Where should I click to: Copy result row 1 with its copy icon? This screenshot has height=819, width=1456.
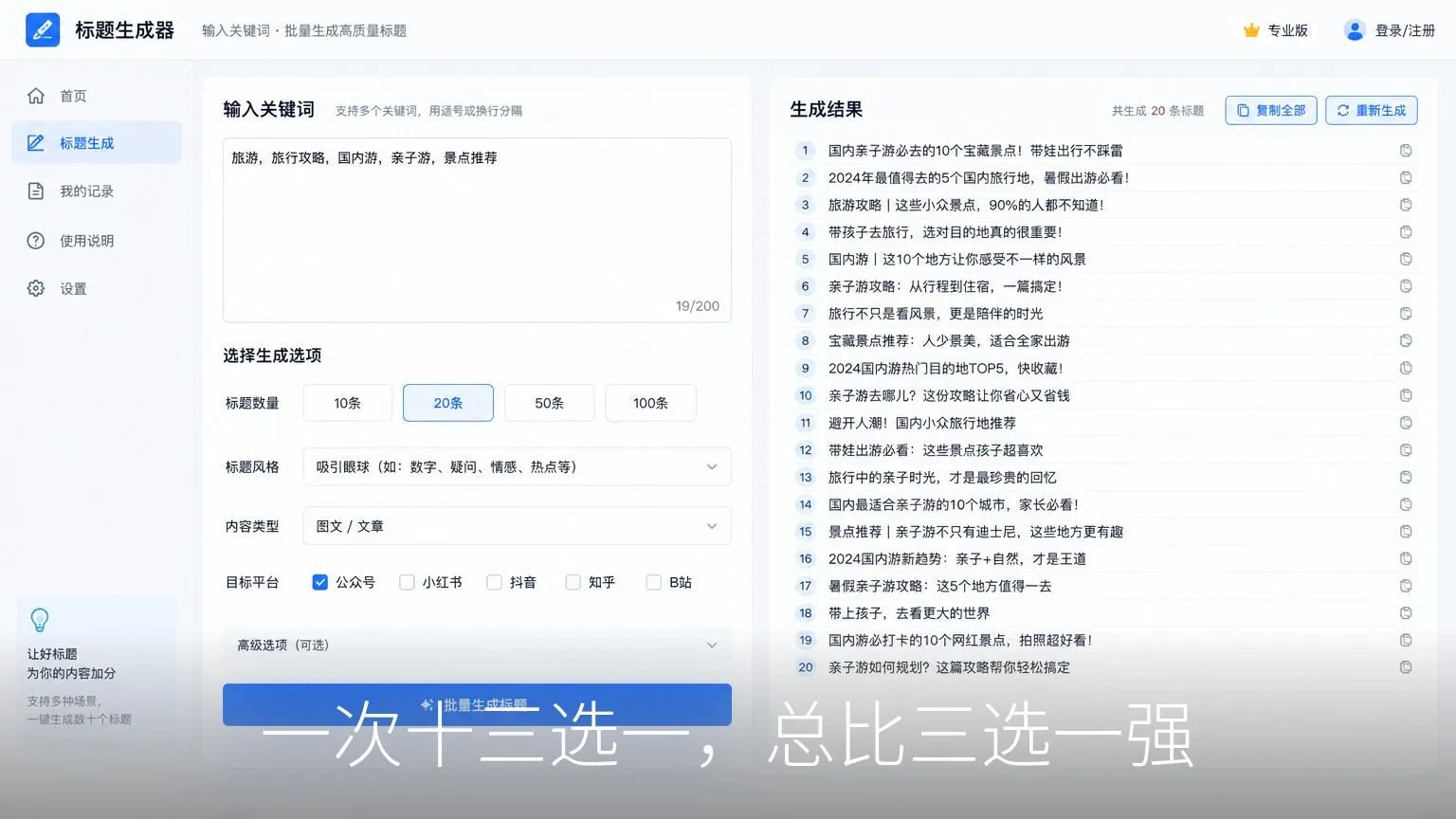1406,151
